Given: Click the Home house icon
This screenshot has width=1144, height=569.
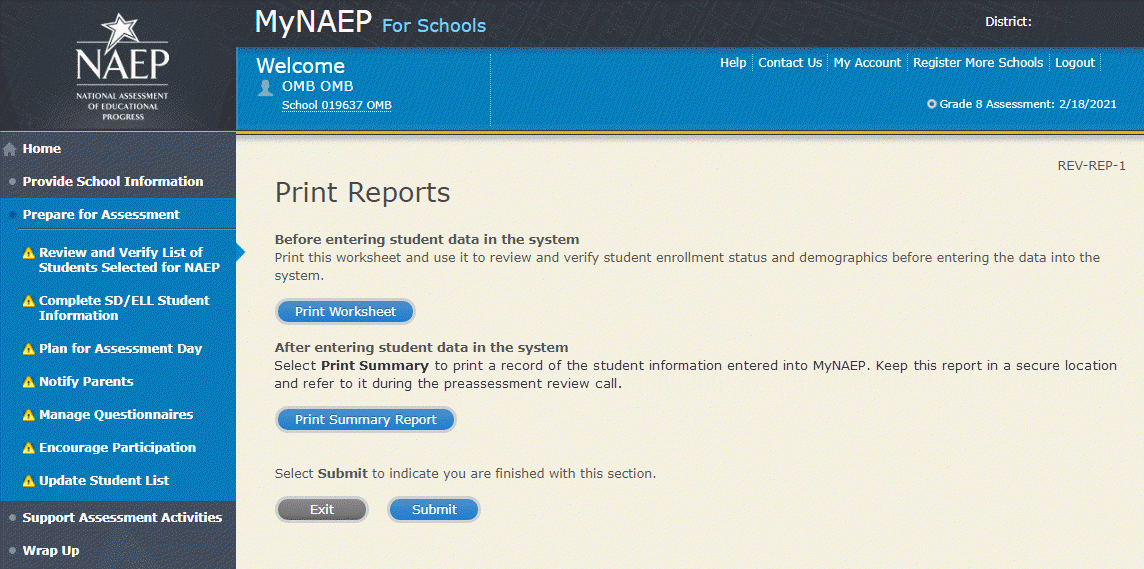Looking at the screenshot, I should 10,149.
